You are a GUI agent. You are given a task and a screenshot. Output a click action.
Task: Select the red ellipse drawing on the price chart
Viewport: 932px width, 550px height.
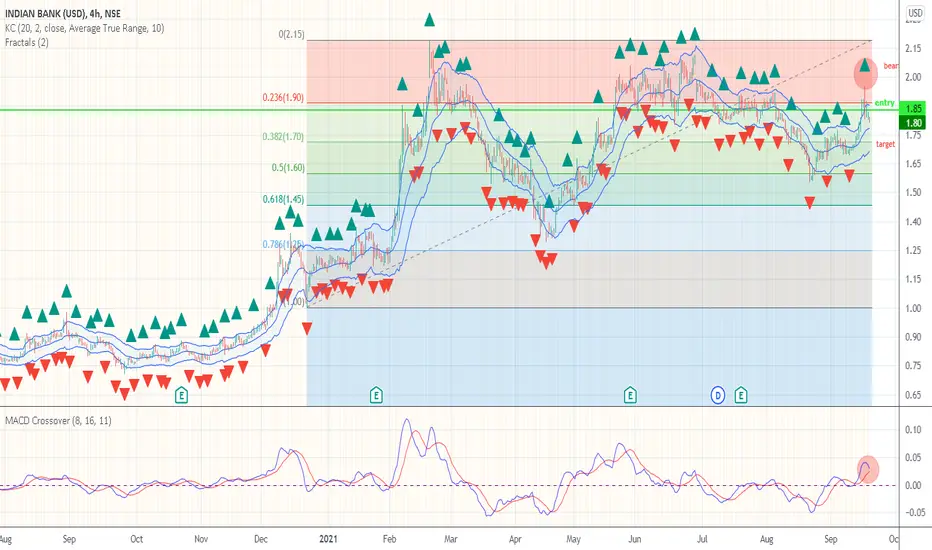tap(865, 73)
